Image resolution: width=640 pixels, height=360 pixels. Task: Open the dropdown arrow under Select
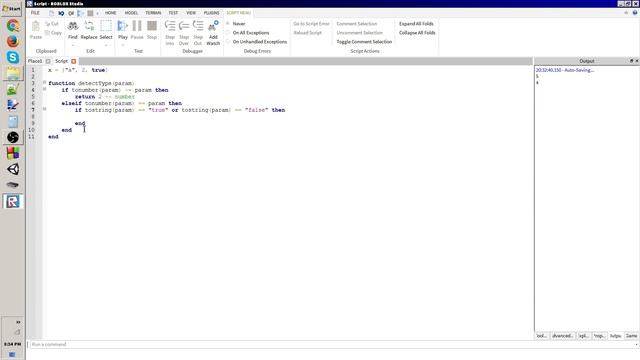pyautogui.click(x=106, y=45)
